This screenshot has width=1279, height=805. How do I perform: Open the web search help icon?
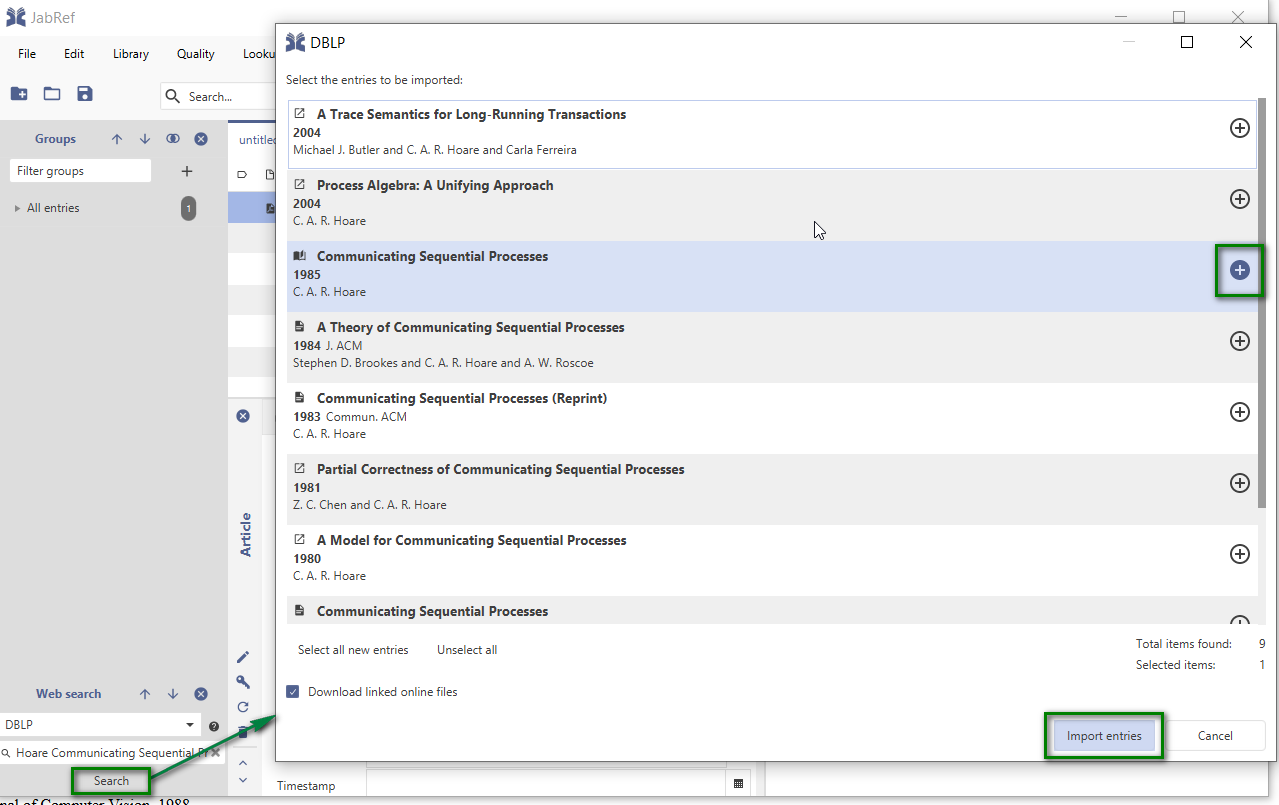pyautogui.click(x=214, y=726)
